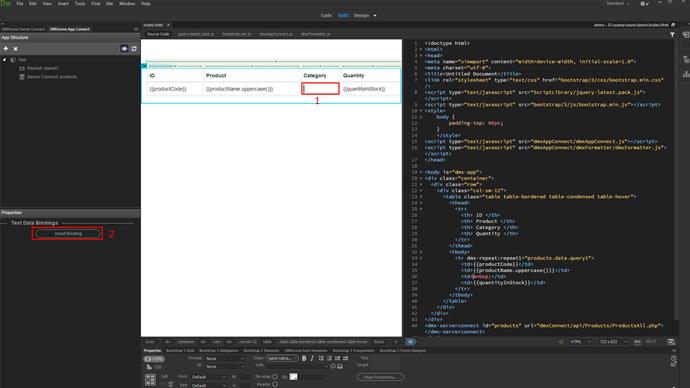Open the File menu
Screen dimensions: 690x388
coord(20,4)
